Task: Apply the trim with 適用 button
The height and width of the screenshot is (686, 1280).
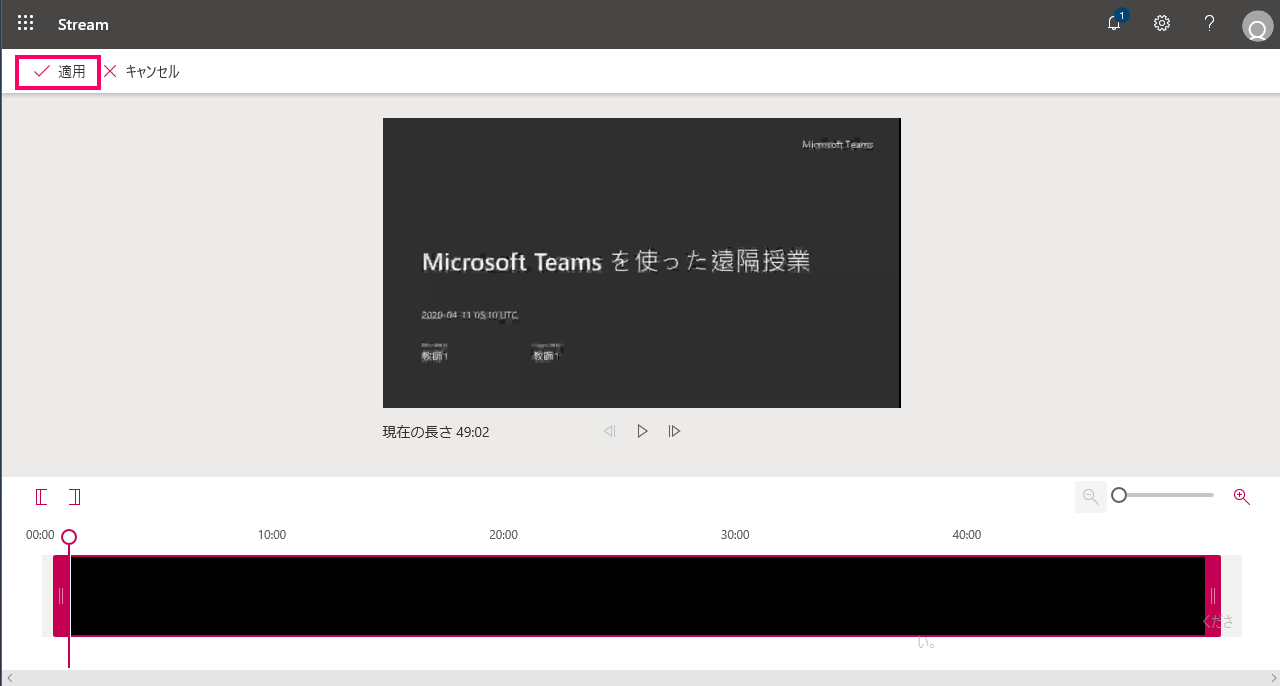Action: (x=59, y=72)
